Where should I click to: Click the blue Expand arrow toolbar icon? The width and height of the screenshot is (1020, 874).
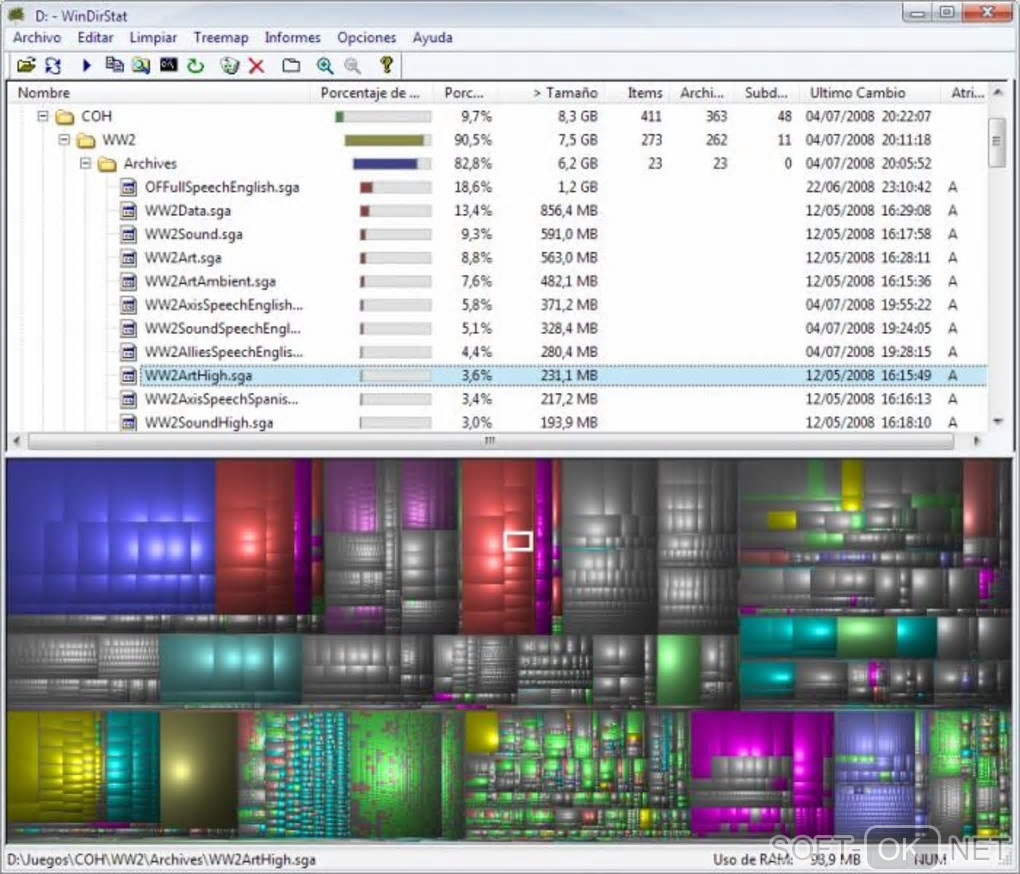[x=87, y=65]
